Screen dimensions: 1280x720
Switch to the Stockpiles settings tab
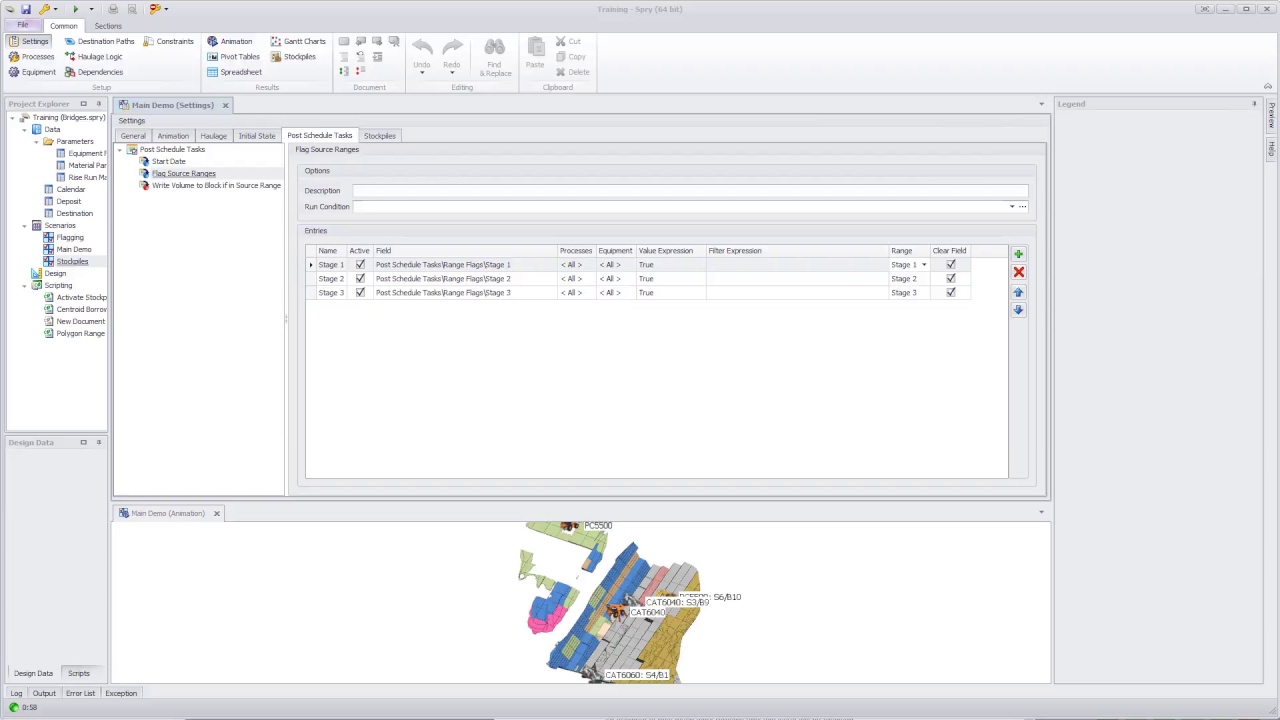(x=380, y=136)
